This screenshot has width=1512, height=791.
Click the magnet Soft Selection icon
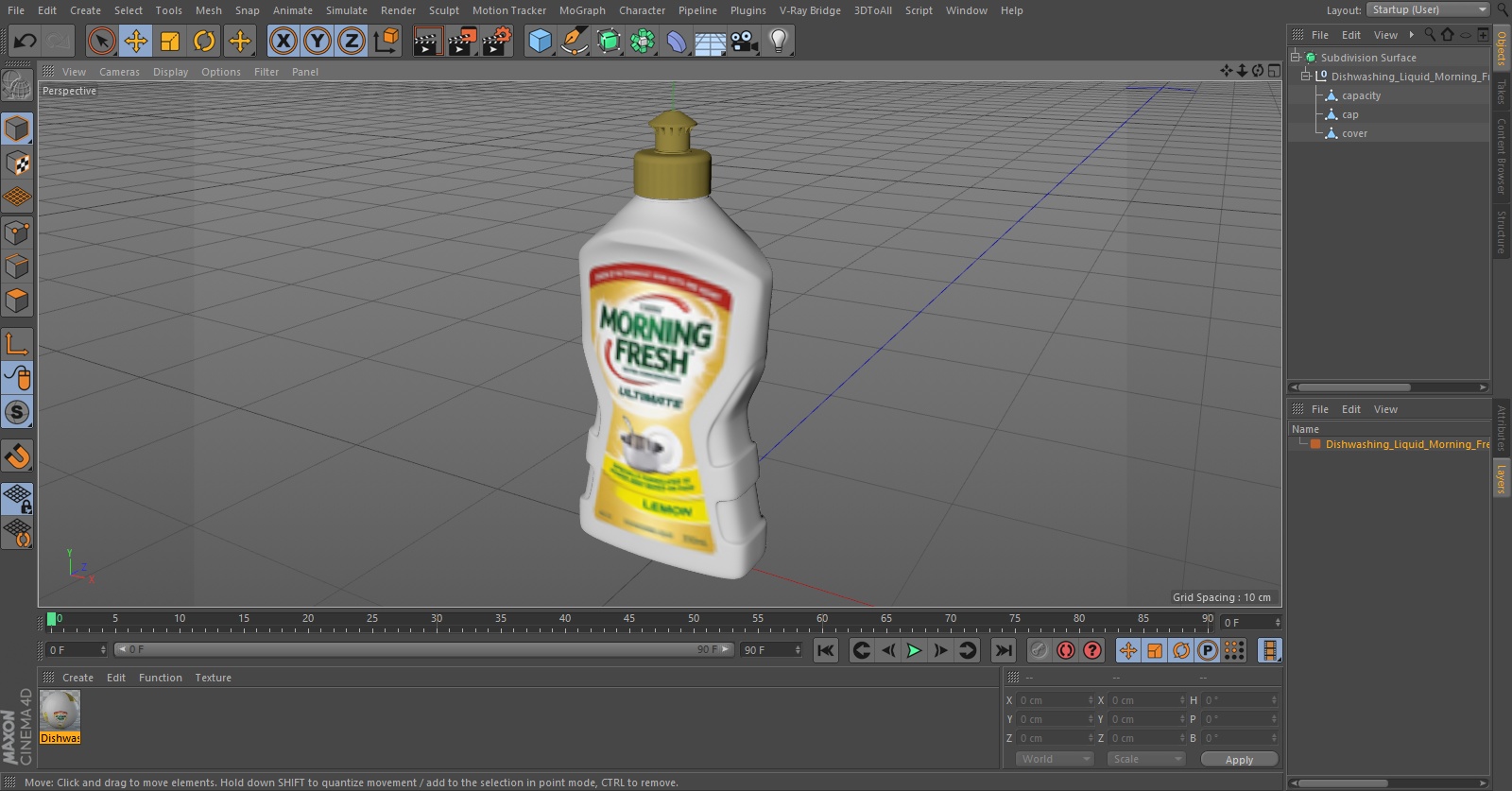17,456
